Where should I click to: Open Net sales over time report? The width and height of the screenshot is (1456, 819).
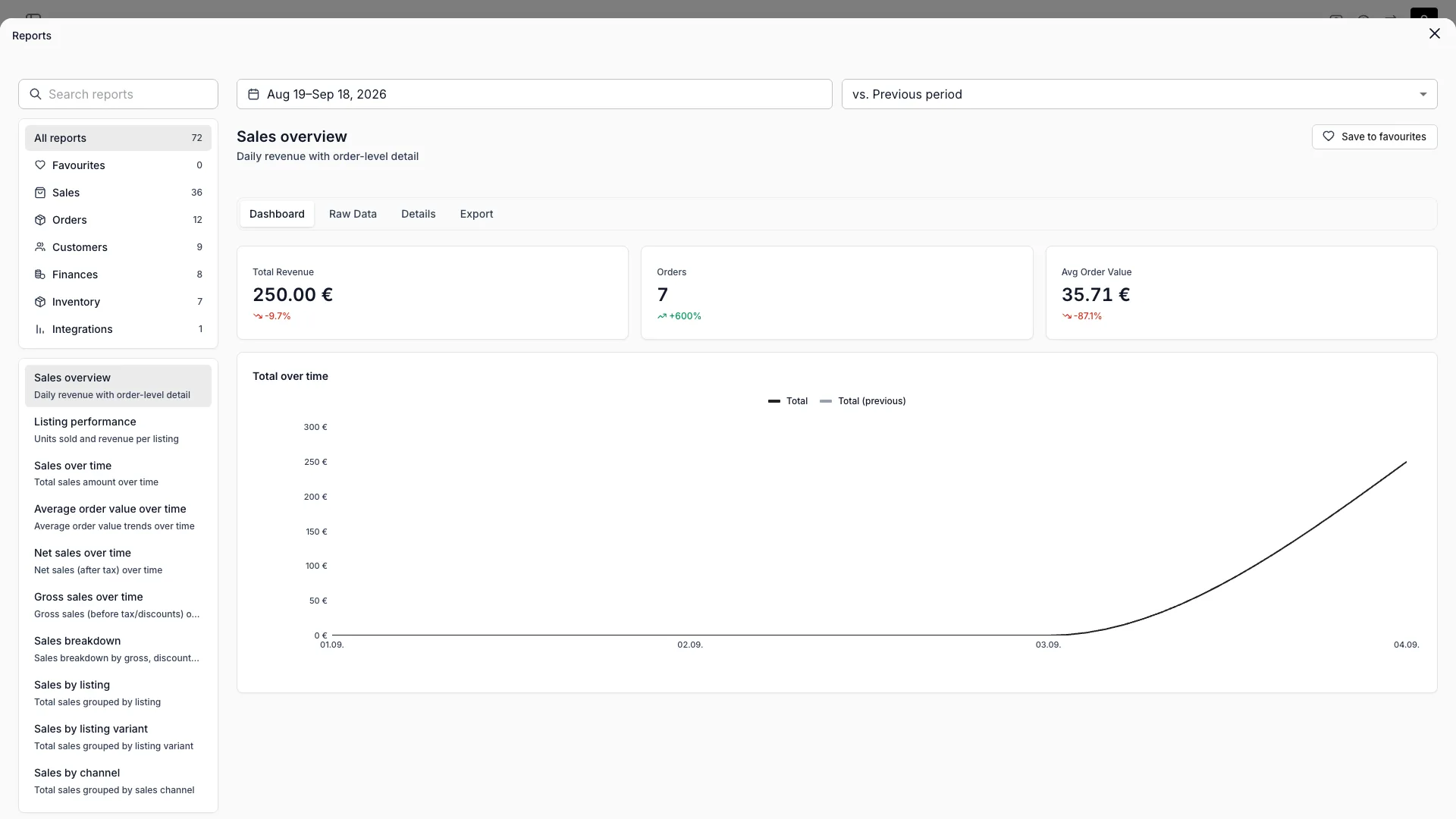coord(118,561)
